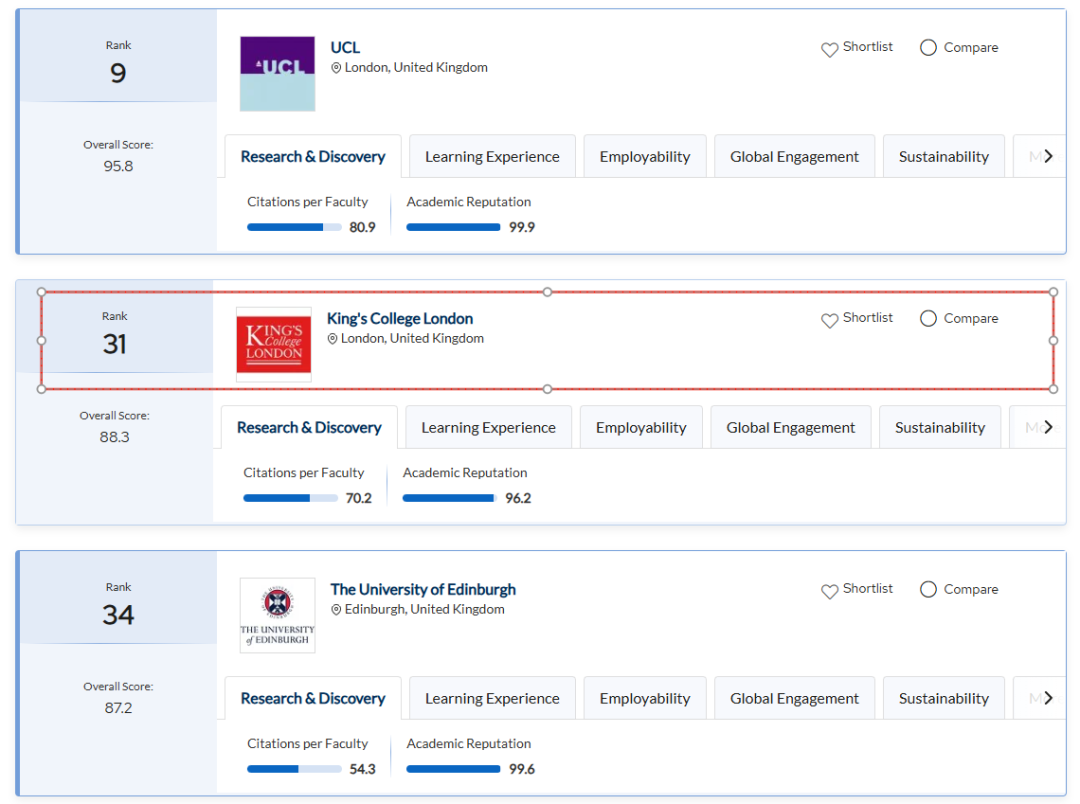Click the location pin beside UCL's London address
Image resolution: width=1080 pixels, height=804 pixels.
coord(336,68)
